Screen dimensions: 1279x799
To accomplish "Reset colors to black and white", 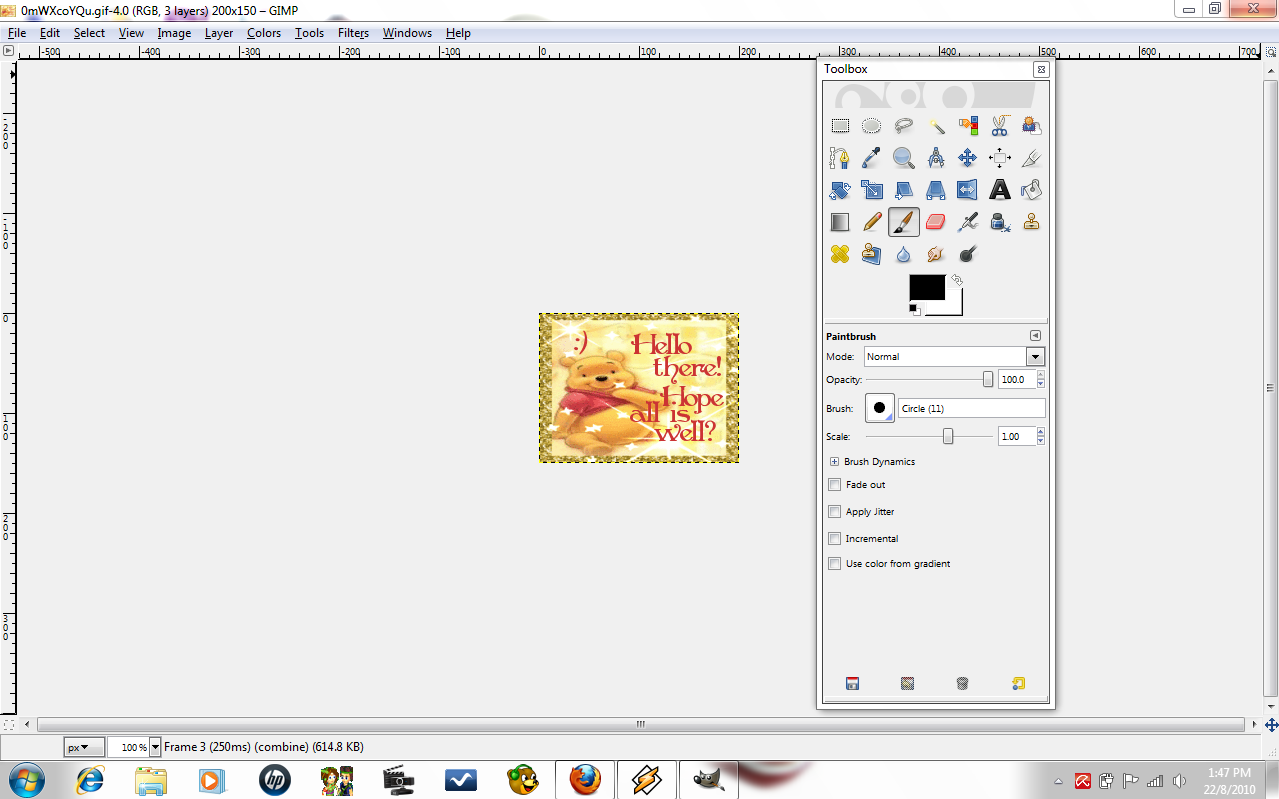I will click(915, 310).
